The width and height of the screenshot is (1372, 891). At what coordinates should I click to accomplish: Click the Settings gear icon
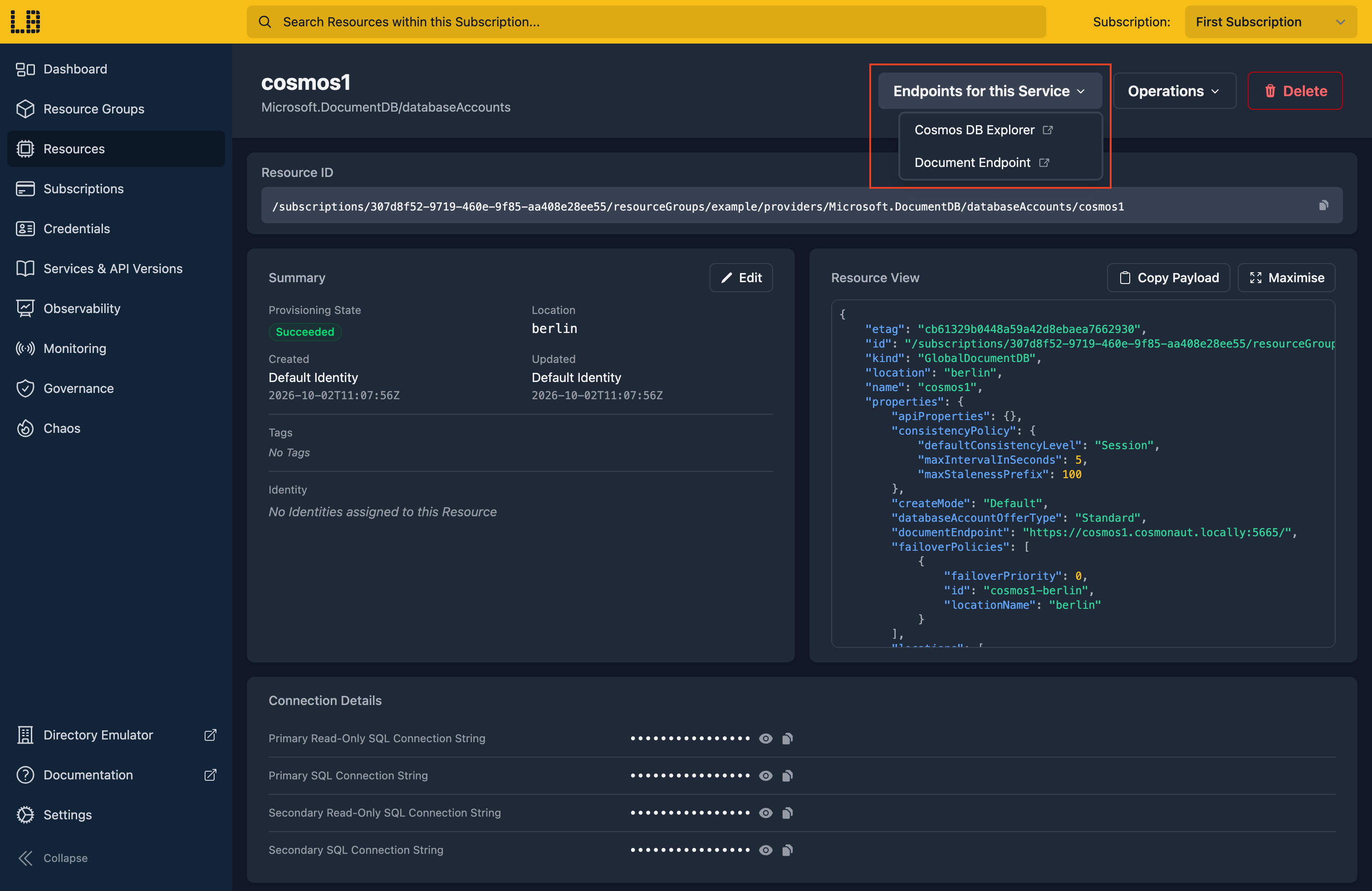[25, 814]
